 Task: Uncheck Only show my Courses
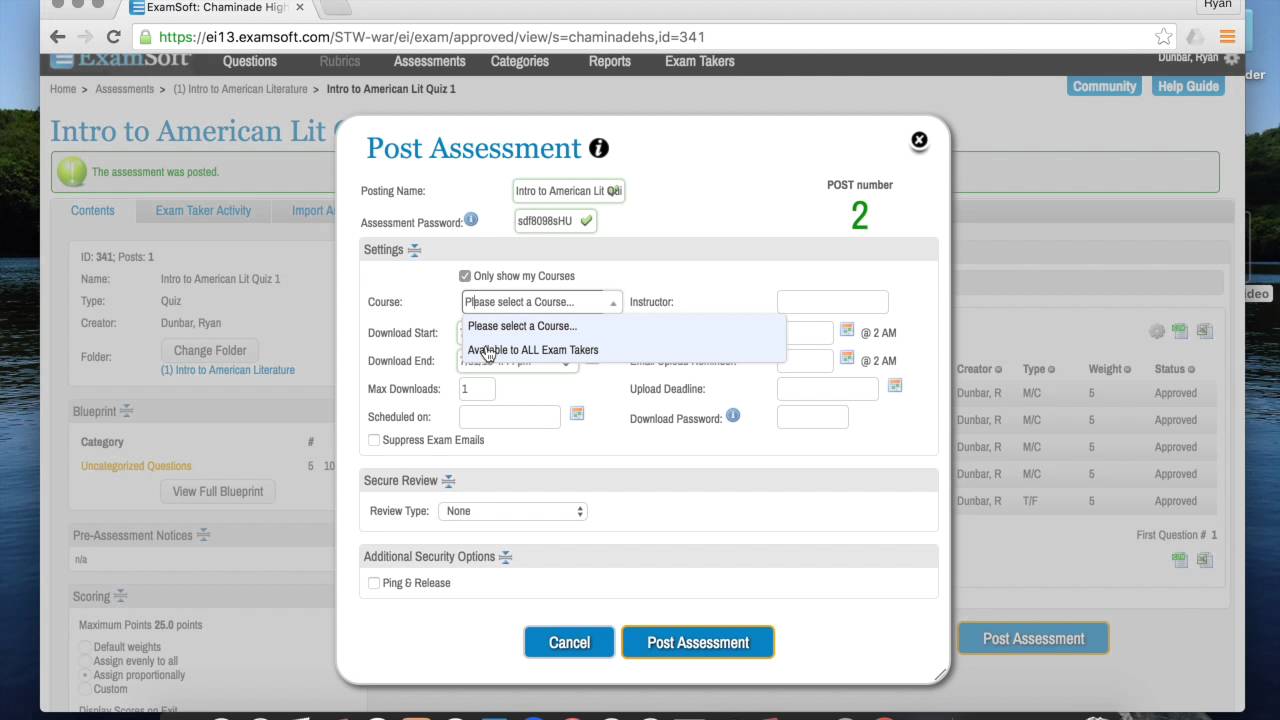tap(465, 276)
